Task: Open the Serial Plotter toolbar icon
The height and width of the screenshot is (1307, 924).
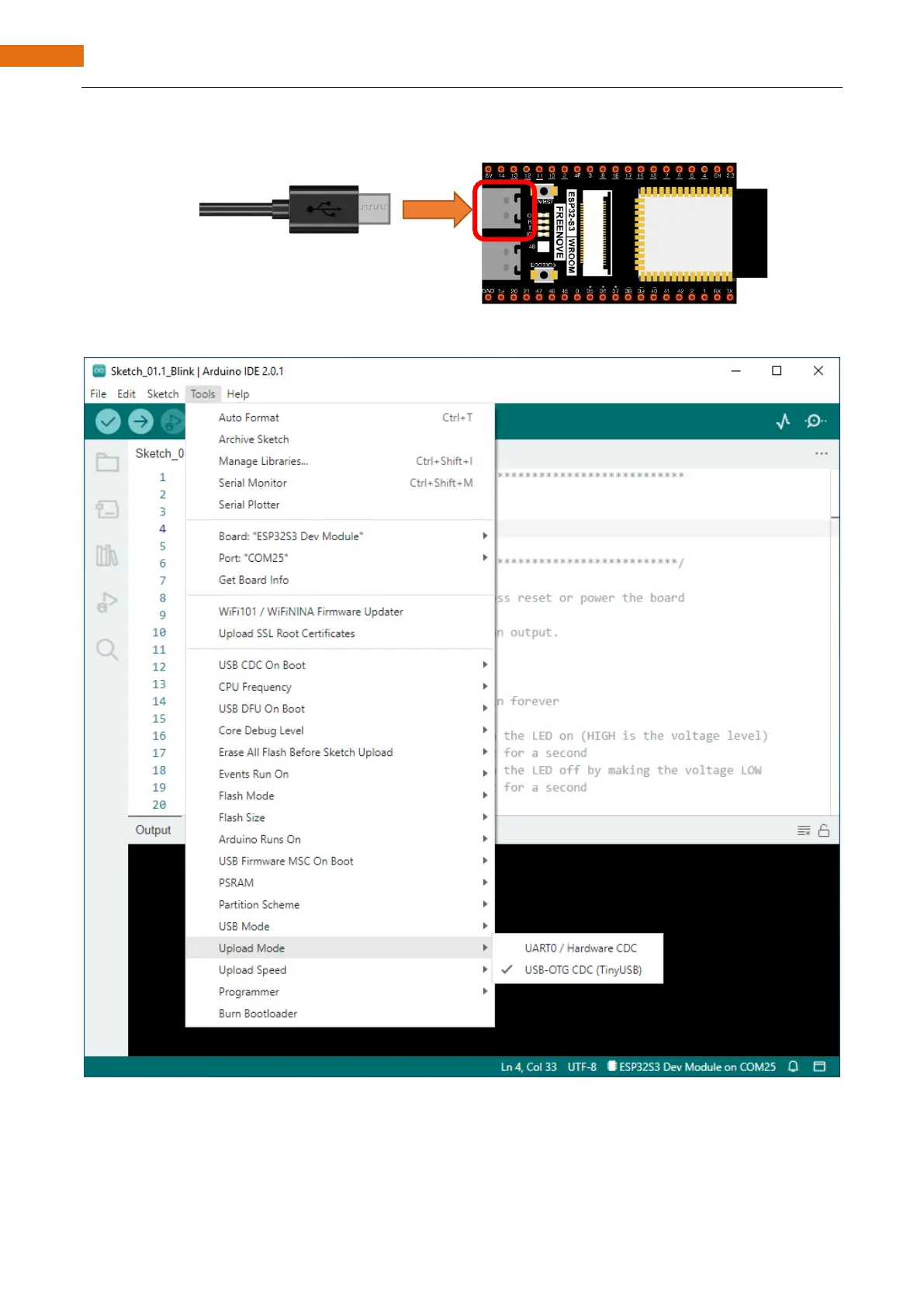Action: pos(784,421)
